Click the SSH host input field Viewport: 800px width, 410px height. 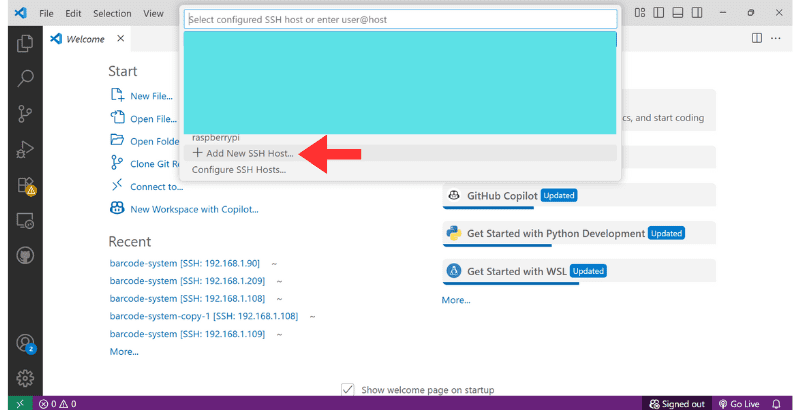click(x=400, y=18)
